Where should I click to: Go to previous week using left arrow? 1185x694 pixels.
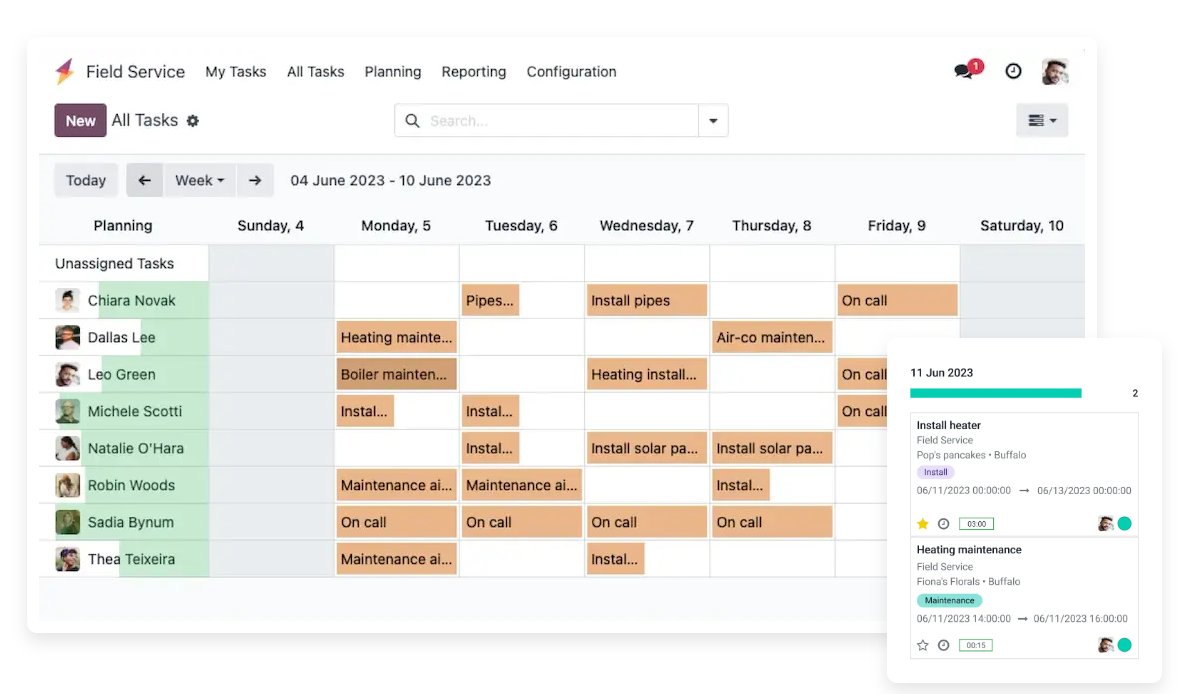[x=144, y=180]
